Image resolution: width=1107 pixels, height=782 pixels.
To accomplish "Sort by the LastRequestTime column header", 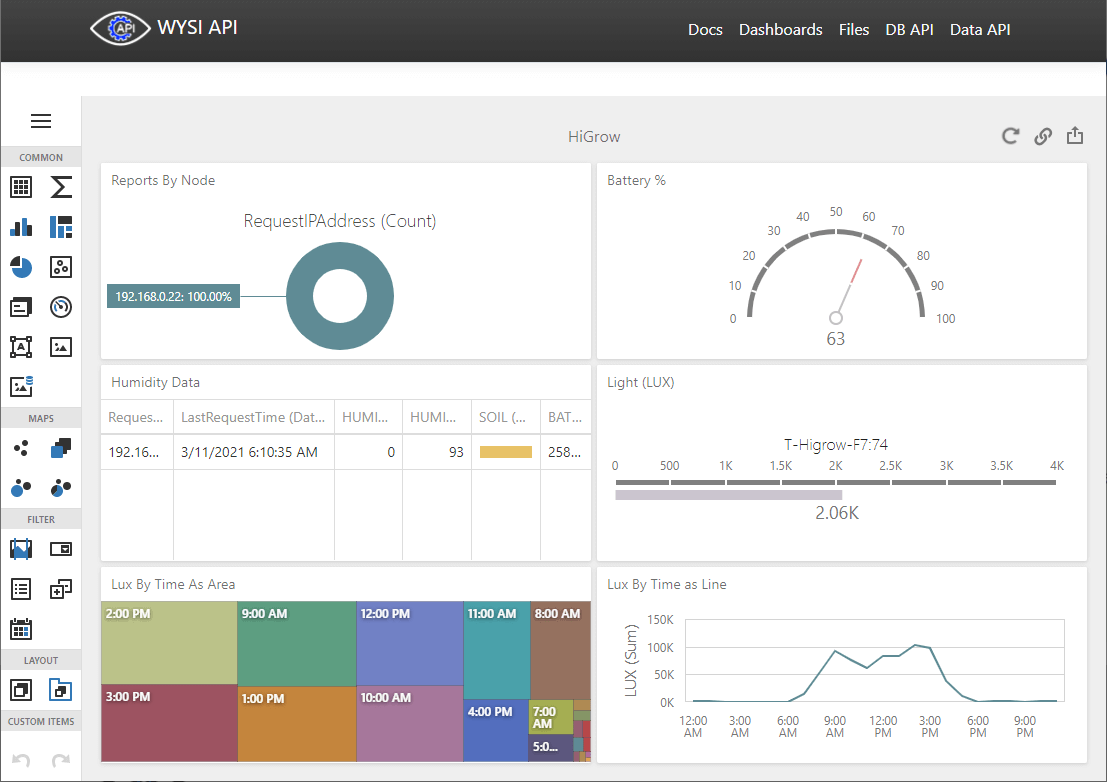I will coord(253,417).
